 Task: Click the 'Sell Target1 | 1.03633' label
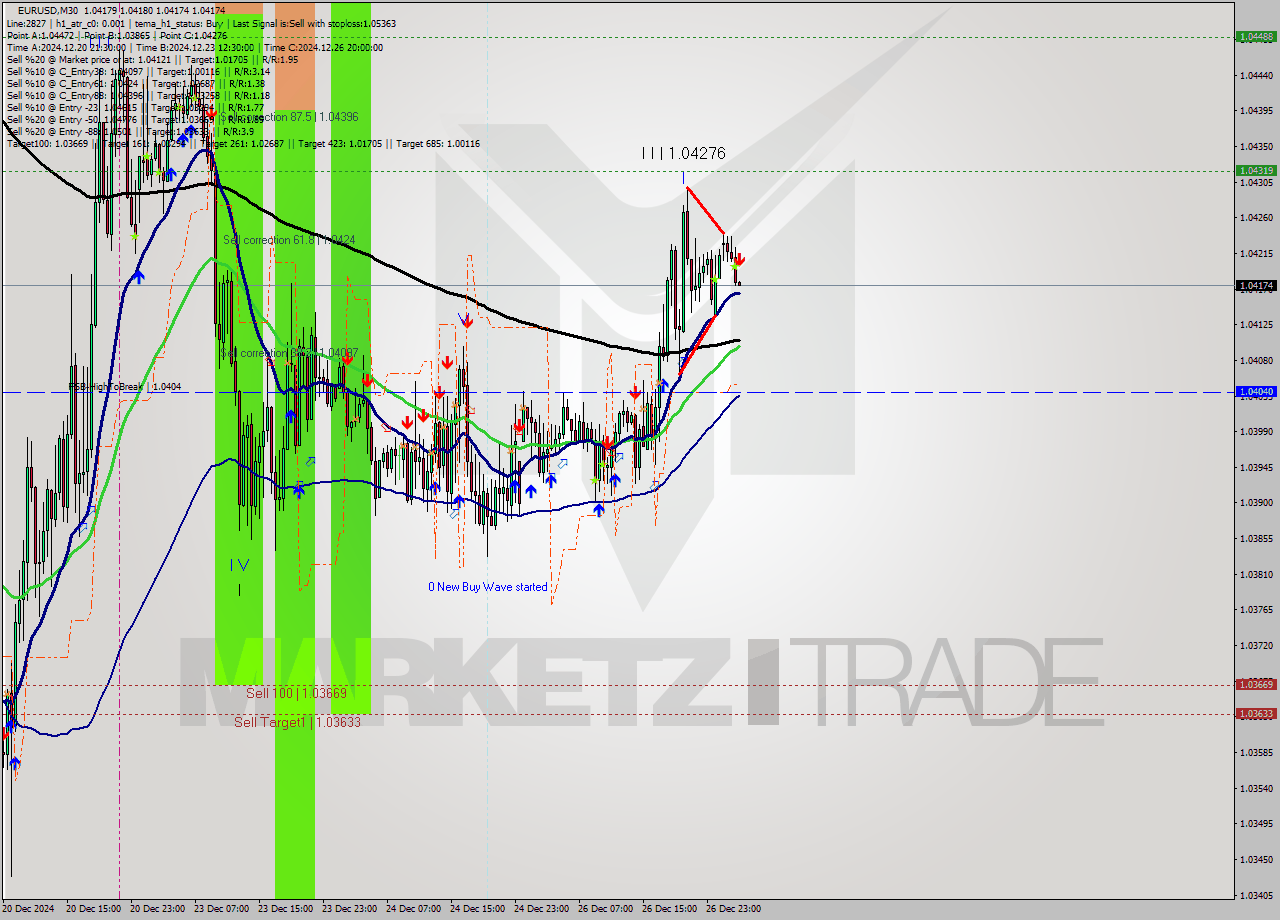click(x=297, y=722)
